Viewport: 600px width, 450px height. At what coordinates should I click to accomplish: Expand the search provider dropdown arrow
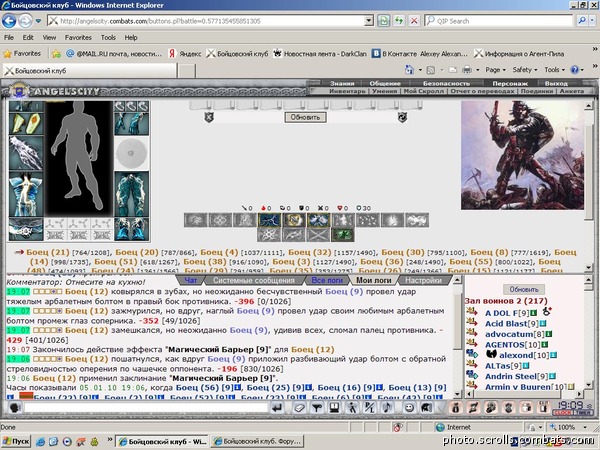[593, 21]
